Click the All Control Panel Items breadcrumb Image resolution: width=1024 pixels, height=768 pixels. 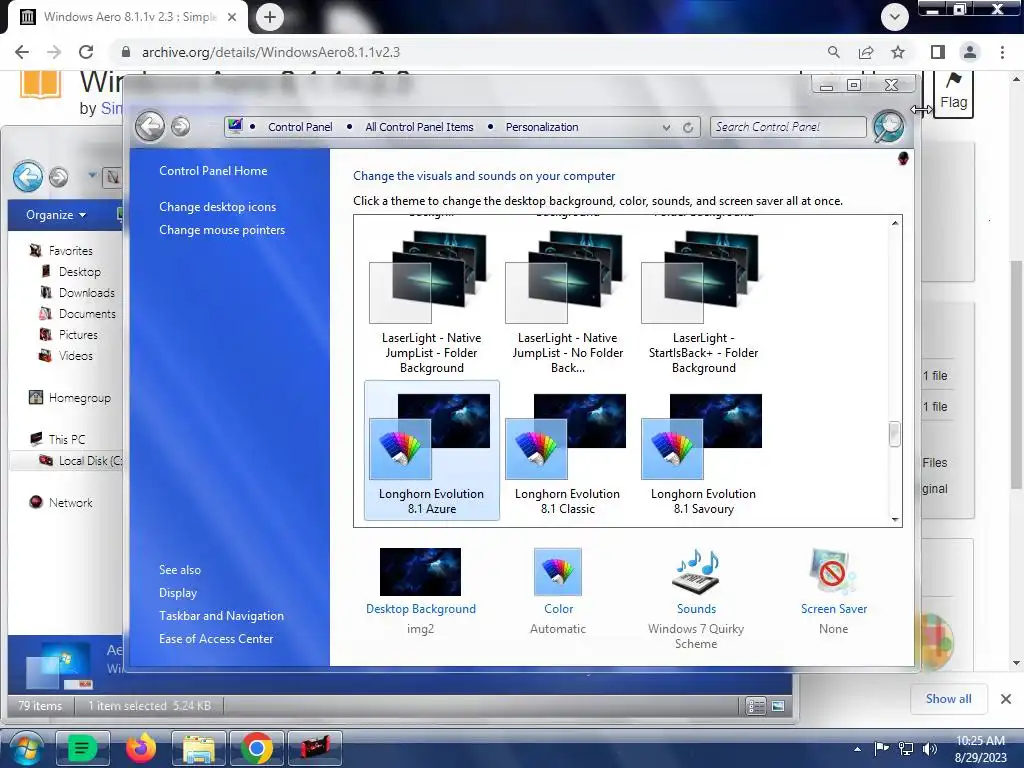tap(419, 127)
